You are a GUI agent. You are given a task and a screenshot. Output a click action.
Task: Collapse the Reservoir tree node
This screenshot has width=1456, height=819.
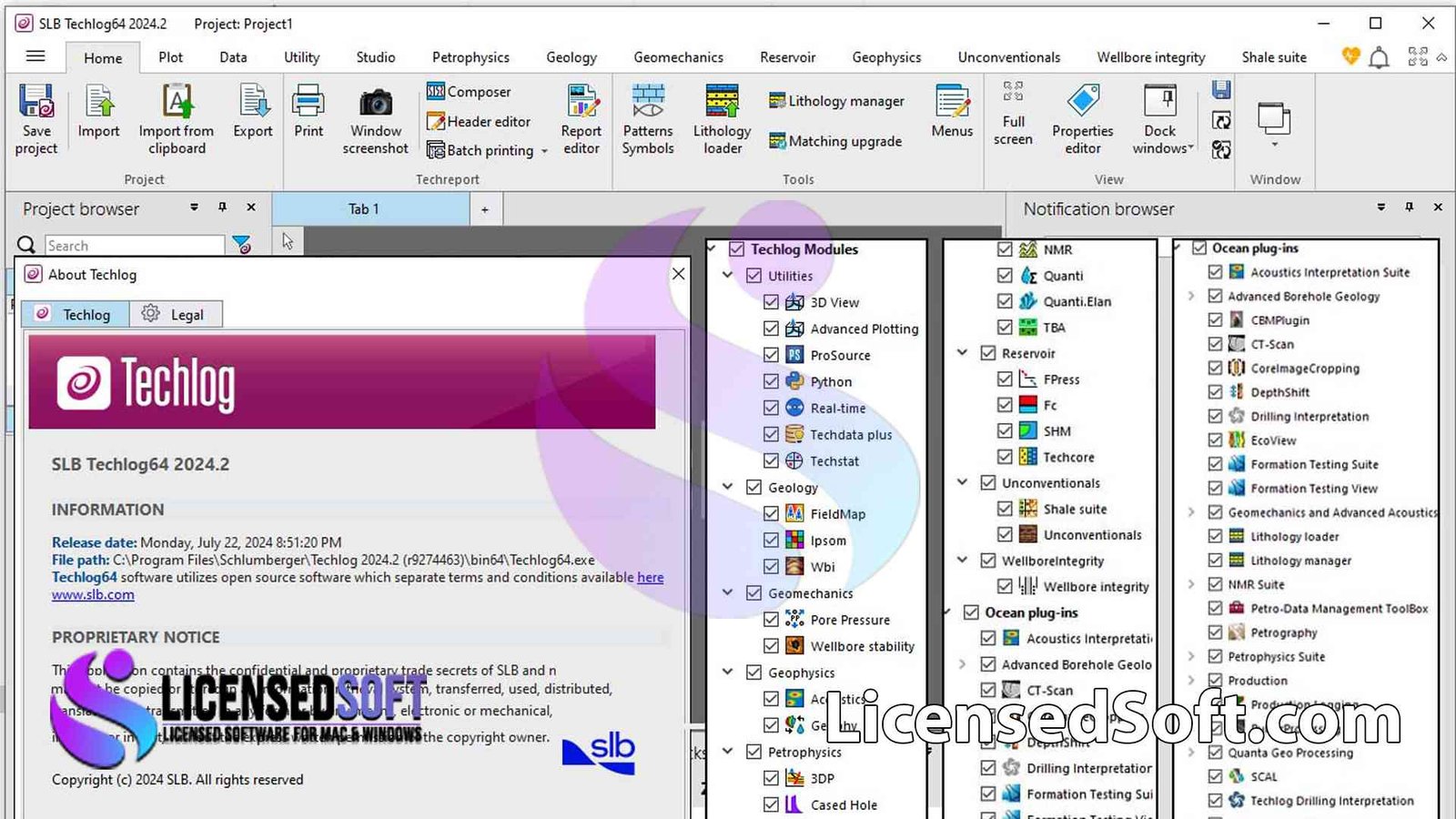point(962,352)
